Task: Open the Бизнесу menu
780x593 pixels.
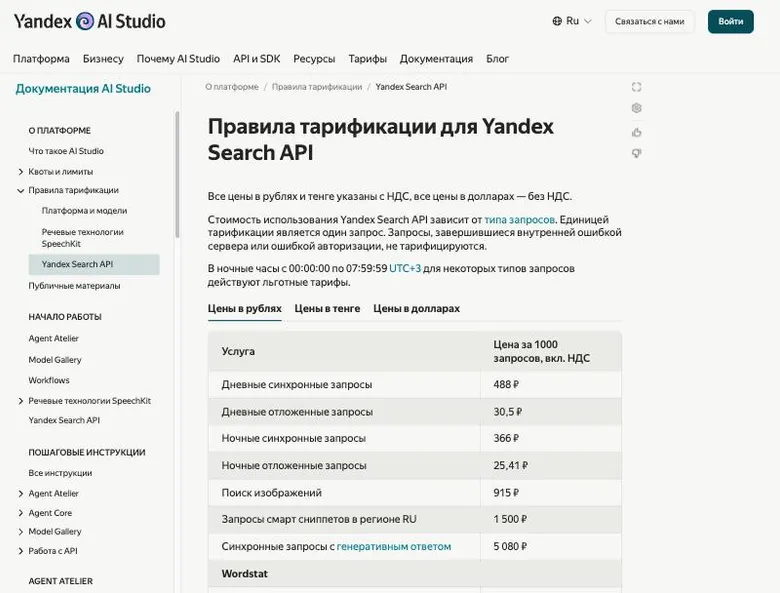Action: [103, 59]
